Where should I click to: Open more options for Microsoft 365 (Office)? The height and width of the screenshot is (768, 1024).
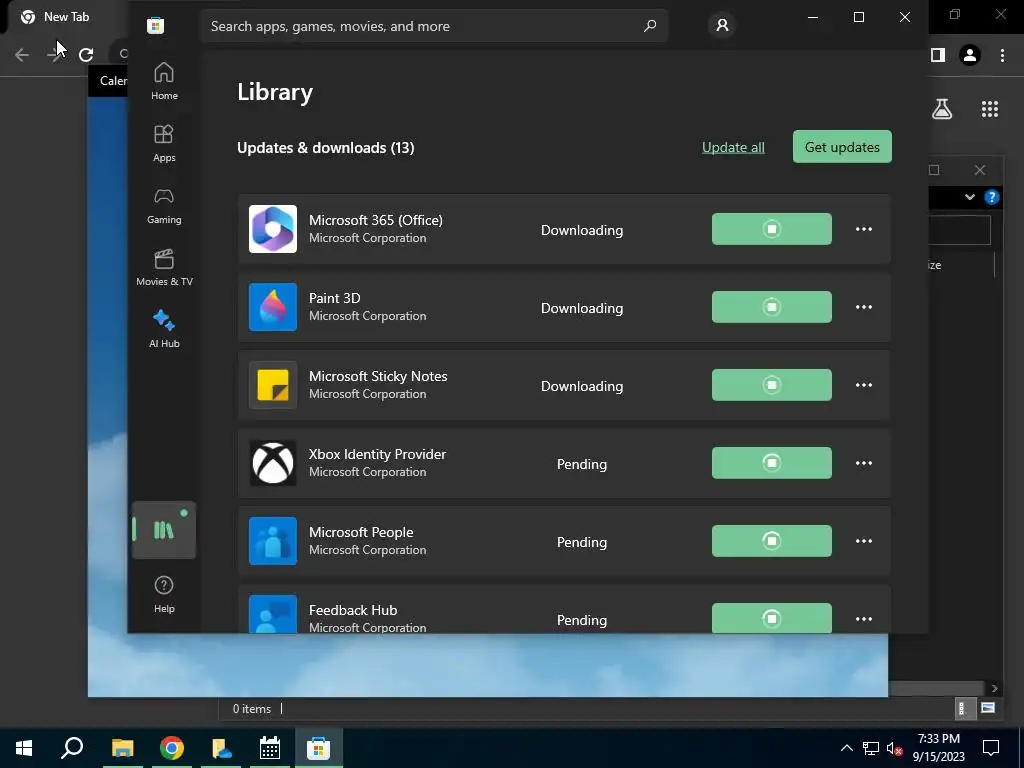[x=863, y=229]
